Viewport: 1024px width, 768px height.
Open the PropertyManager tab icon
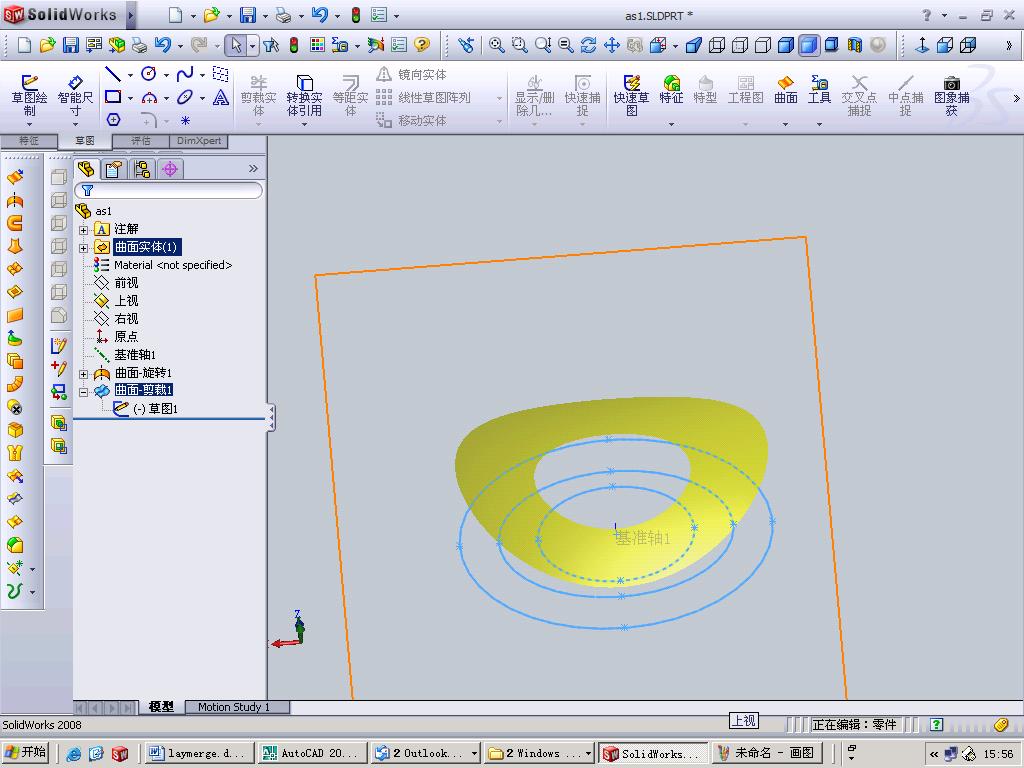(x=114, y=169)
